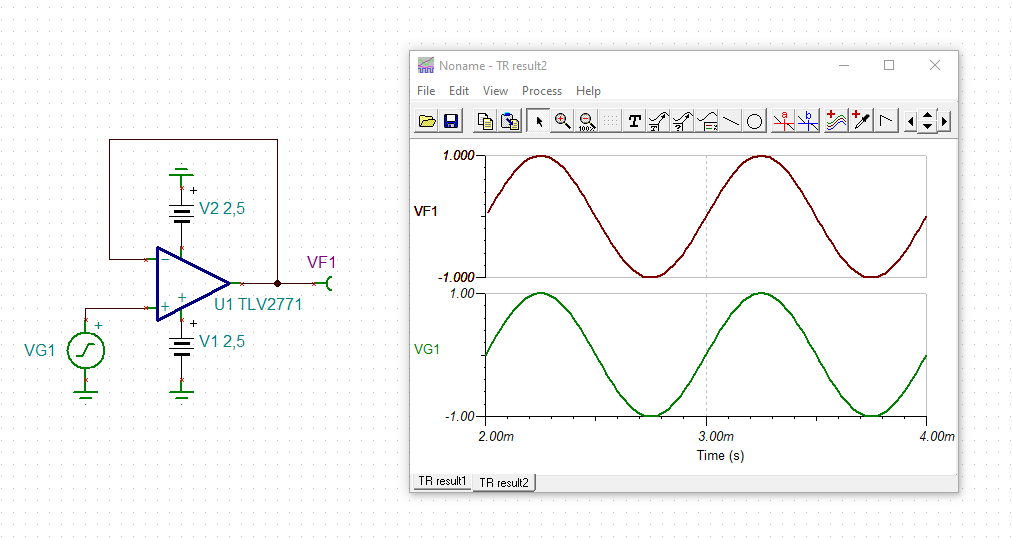Click the flag marker icon in toolbar
The image size is (1012, 538).
coord(886,121)
